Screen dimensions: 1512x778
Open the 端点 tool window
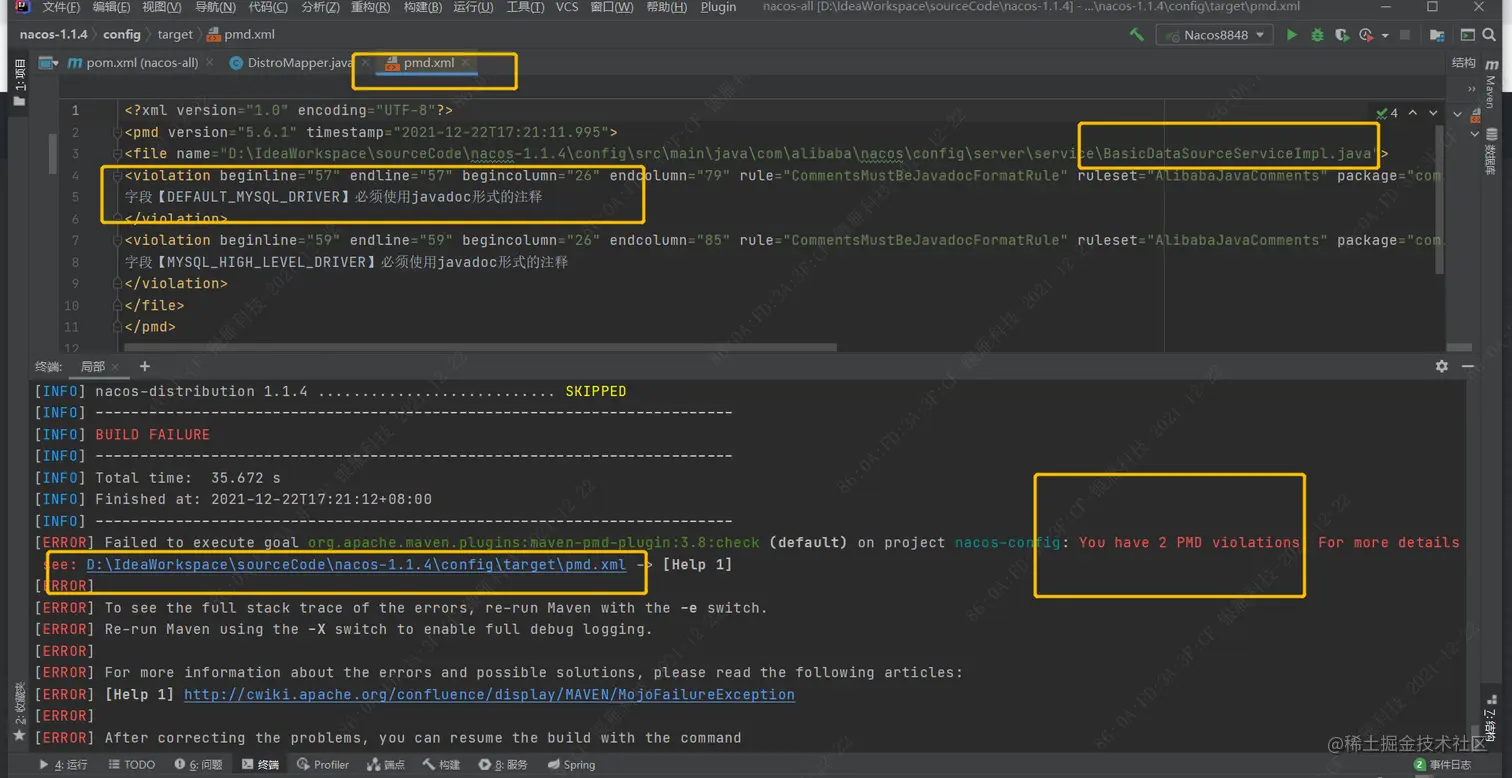point(386,765)
